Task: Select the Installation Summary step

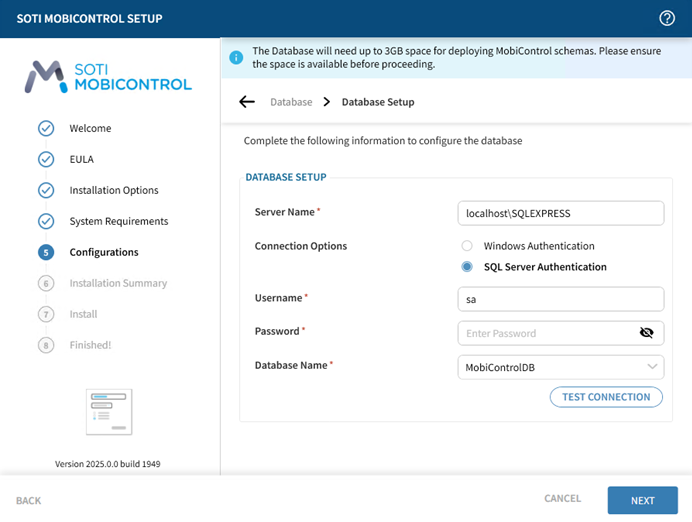Action: 117,283
